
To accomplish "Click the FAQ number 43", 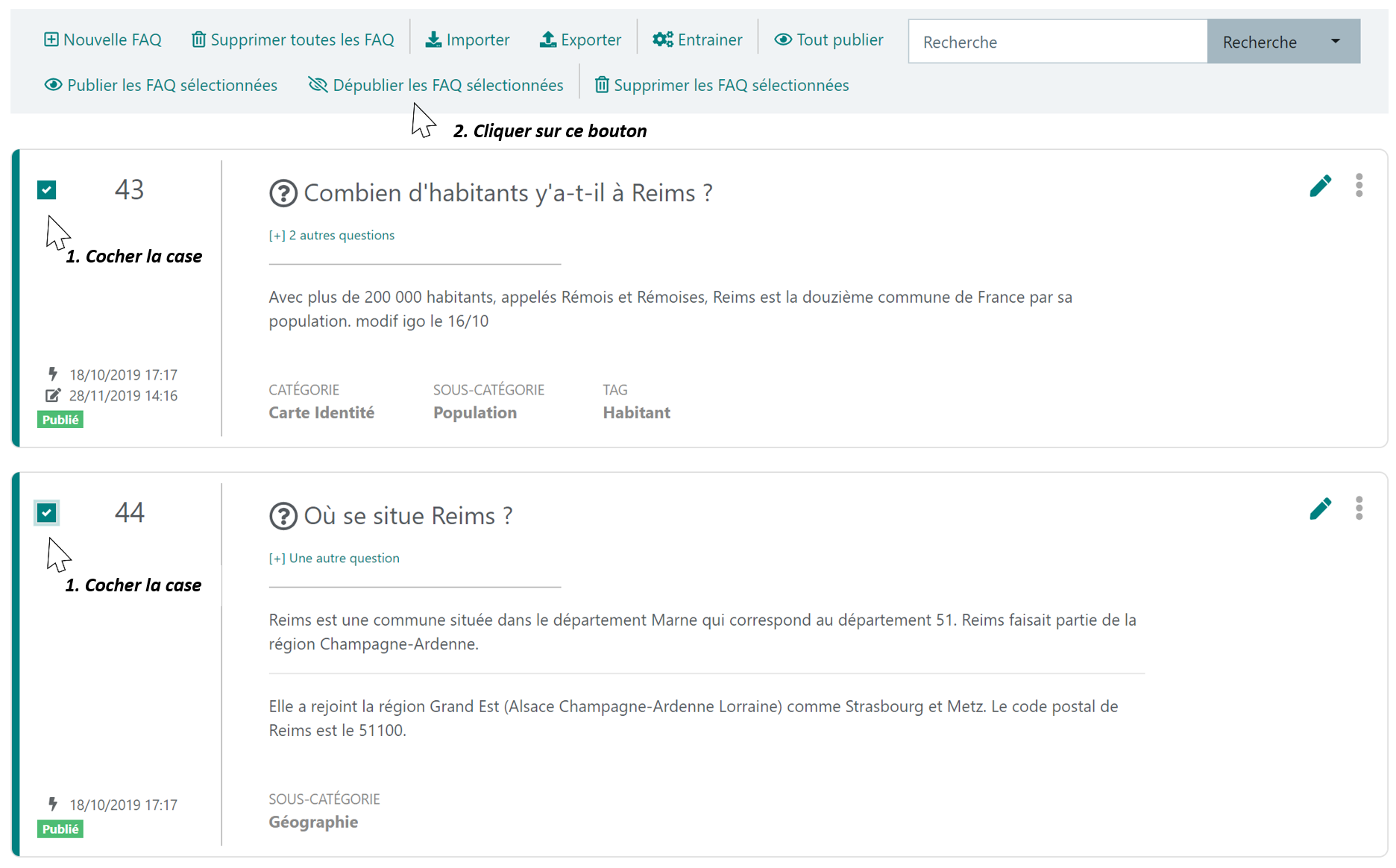I will coord(129,189).
